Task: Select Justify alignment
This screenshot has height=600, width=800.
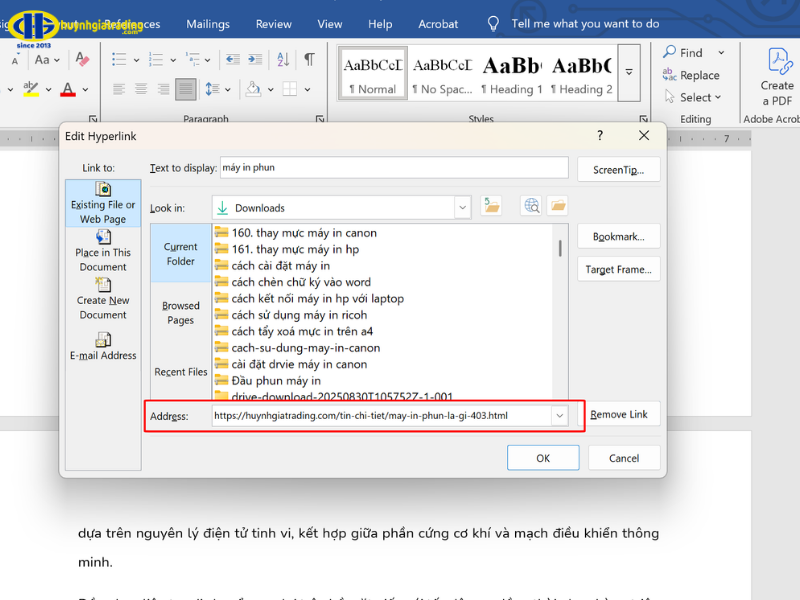Action: click(x=186, y=89)
